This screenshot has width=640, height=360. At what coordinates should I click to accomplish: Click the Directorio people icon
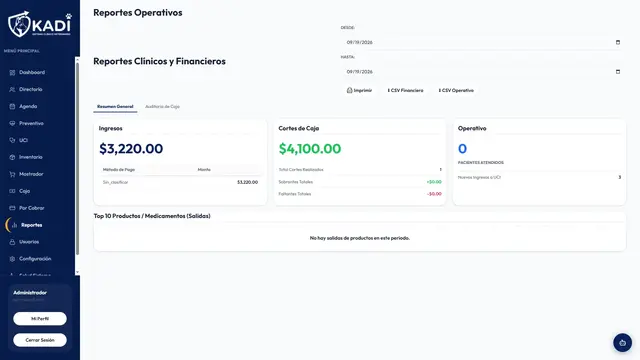coord(12,89)
